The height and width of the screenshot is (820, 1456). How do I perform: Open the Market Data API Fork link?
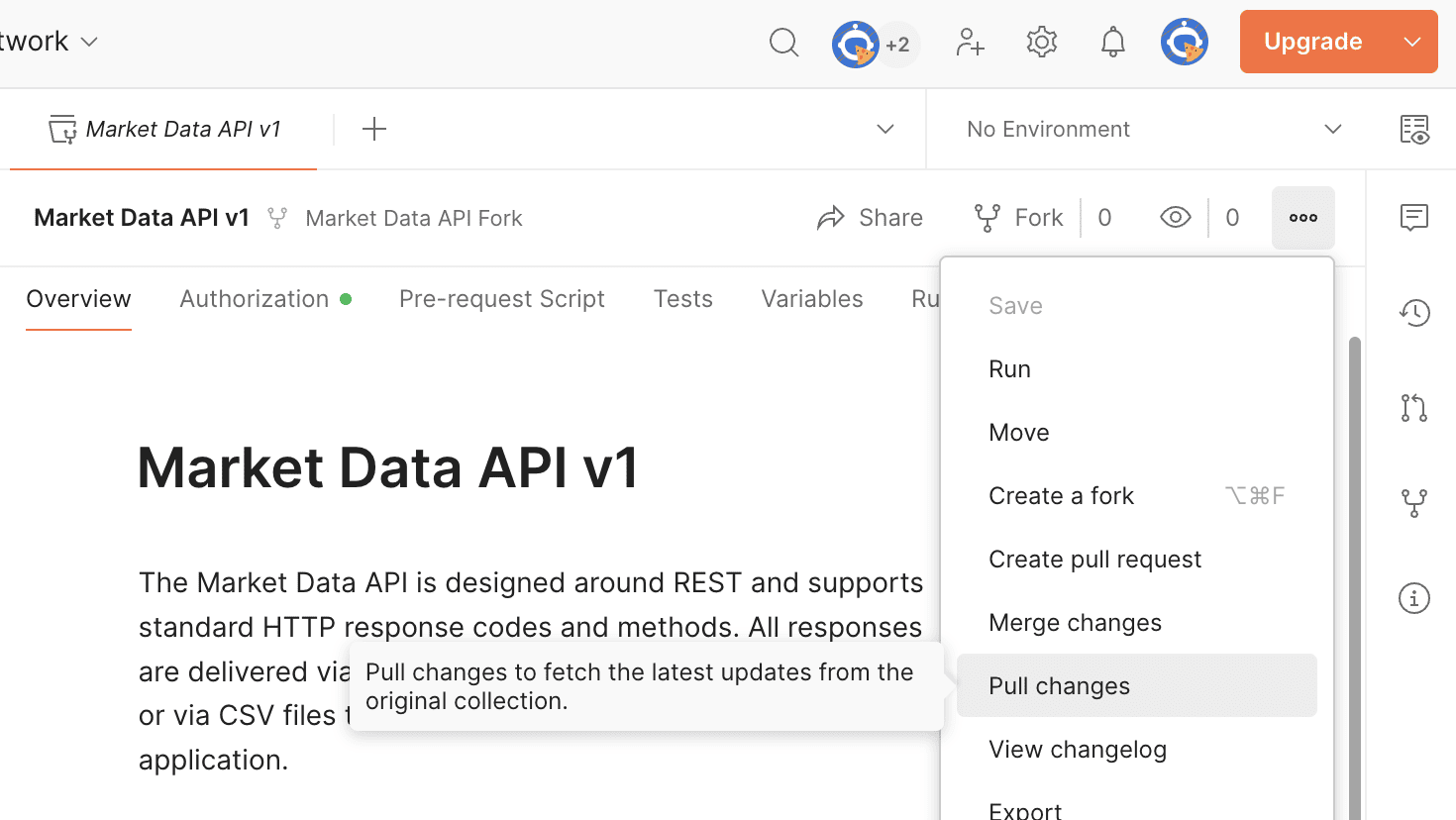(414, 218)
